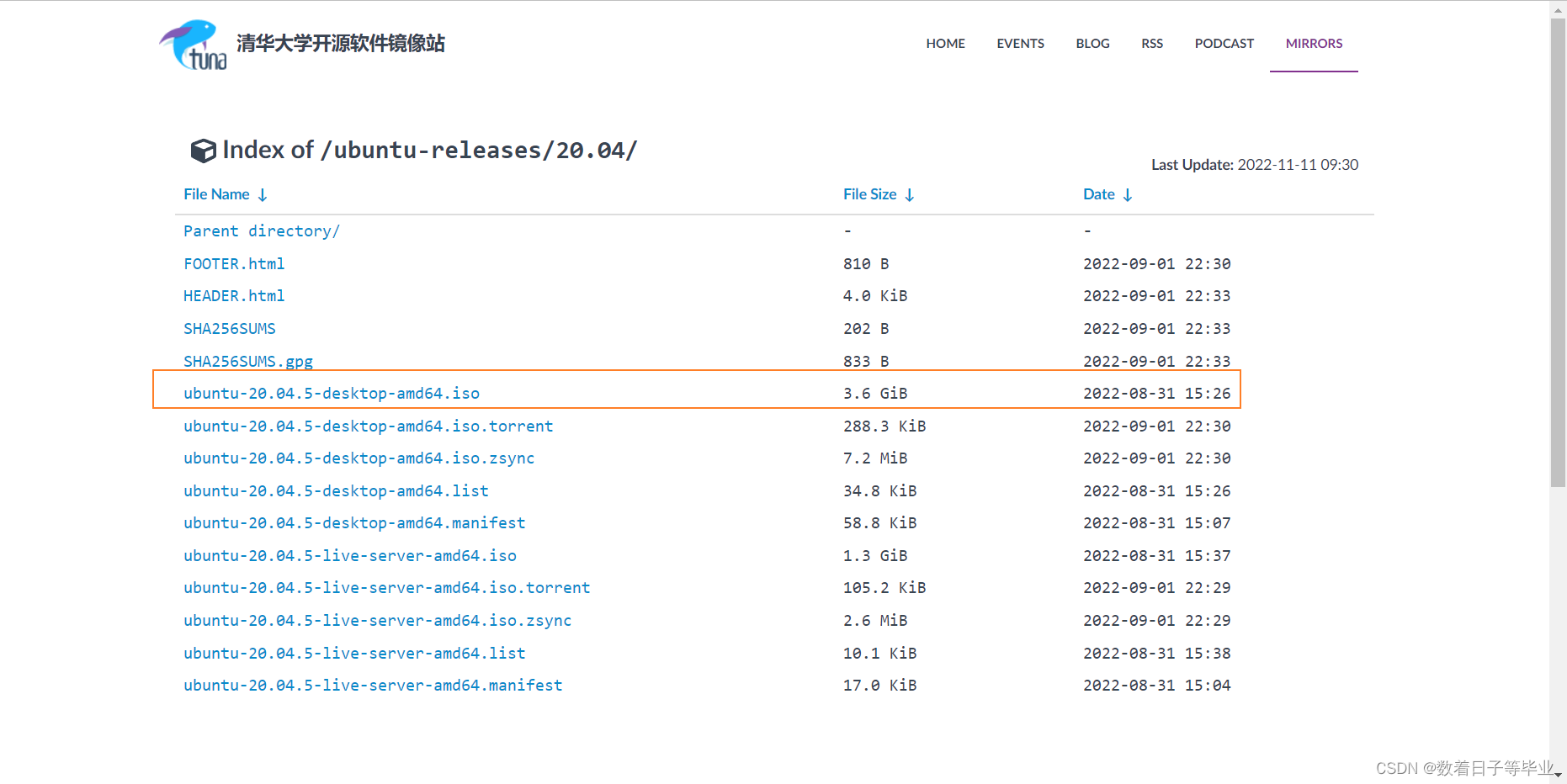Download the desktop-amd64.iso.zsync file
This screenshot has height=784, width=1567.
click(359, 458)
